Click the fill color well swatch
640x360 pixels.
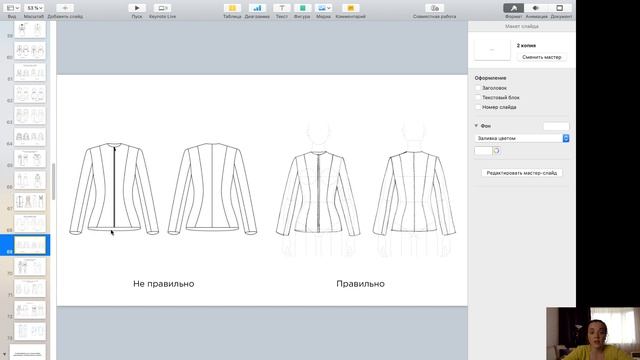coord(483,151)
